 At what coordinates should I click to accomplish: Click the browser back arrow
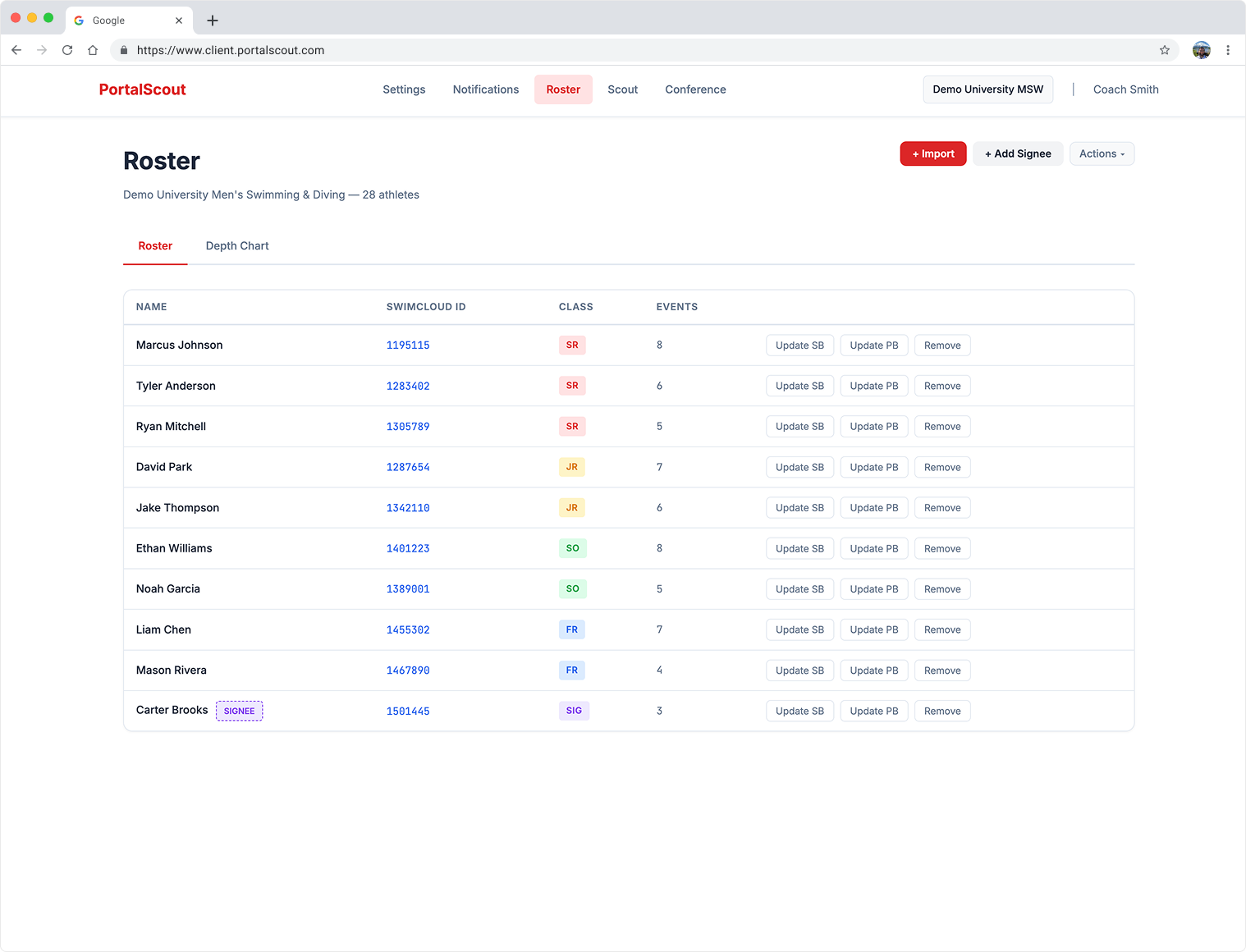[x=16, y=50]
